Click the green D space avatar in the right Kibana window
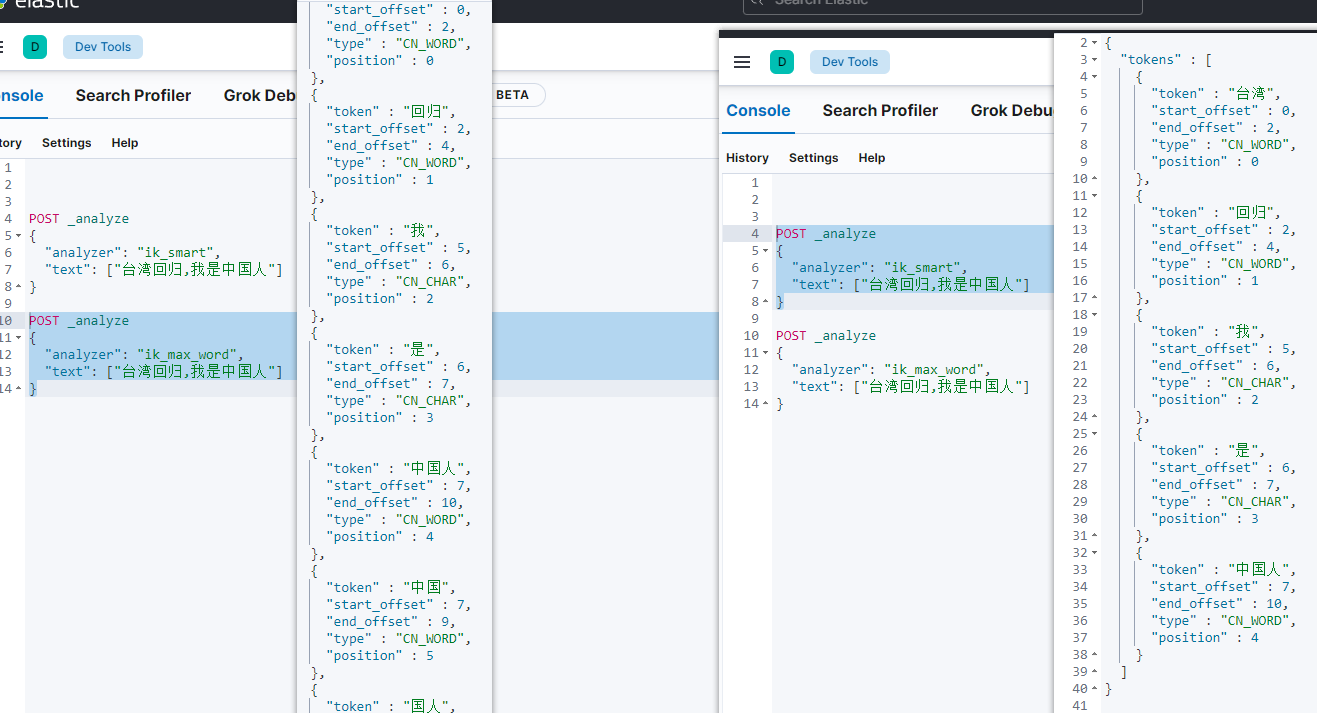This screenshot has height=713, width=1317. (781, 62)
